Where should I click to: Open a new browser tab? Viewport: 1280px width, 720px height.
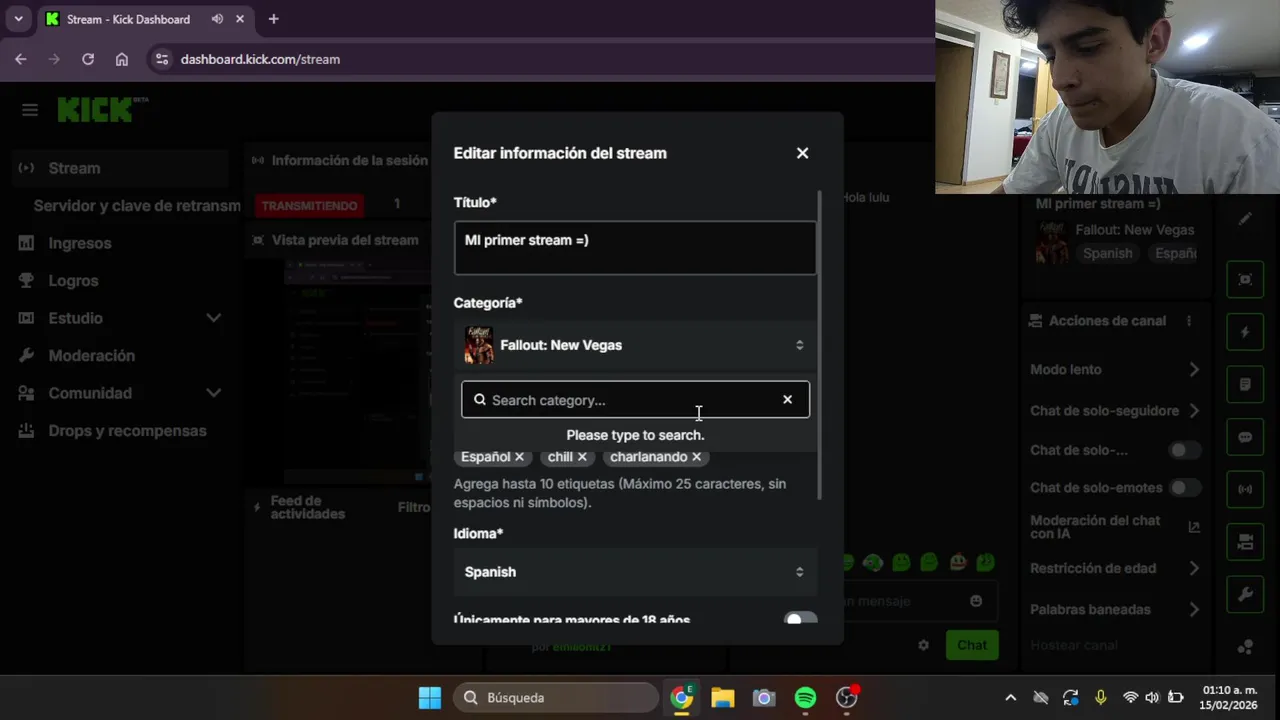point(273,19)
